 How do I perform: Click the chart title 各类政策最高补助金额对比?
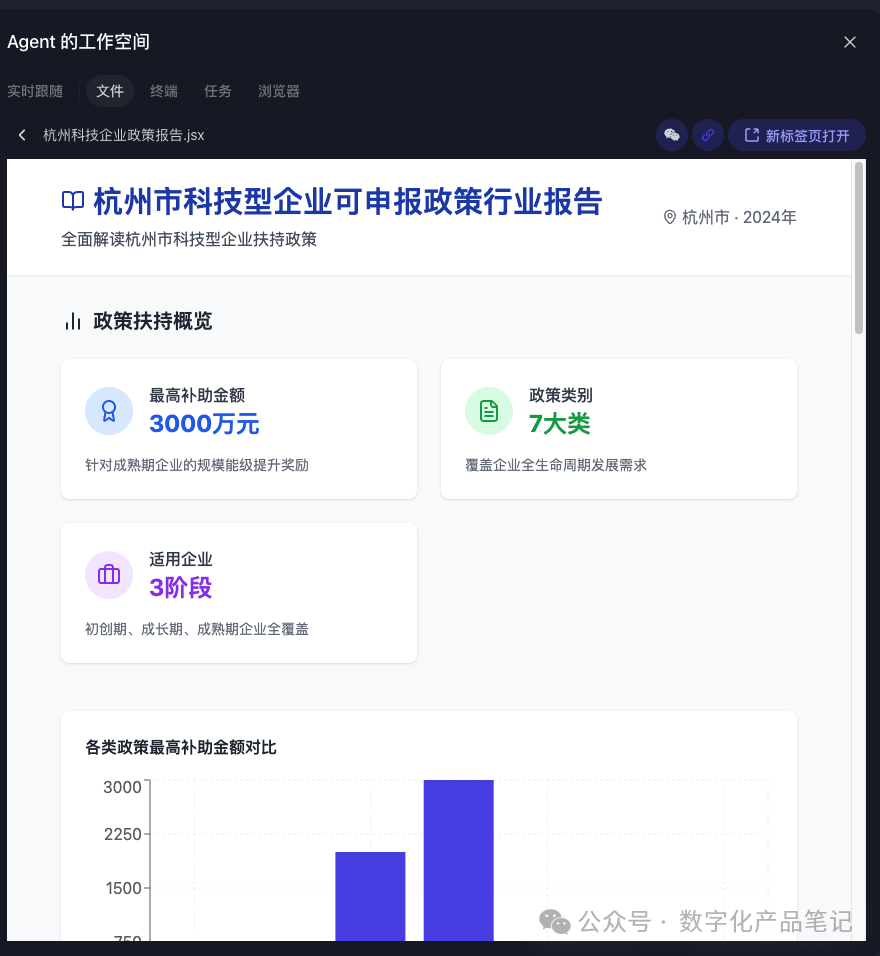coord(181,747)
